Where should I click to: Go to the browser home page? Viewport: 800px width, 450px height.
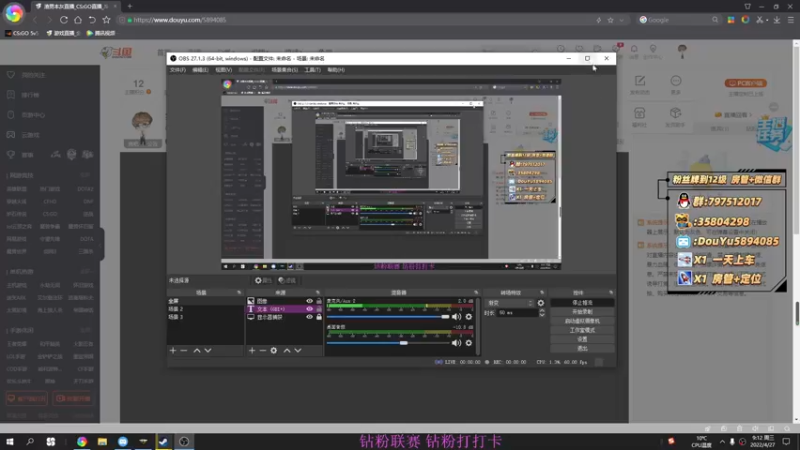78,20
